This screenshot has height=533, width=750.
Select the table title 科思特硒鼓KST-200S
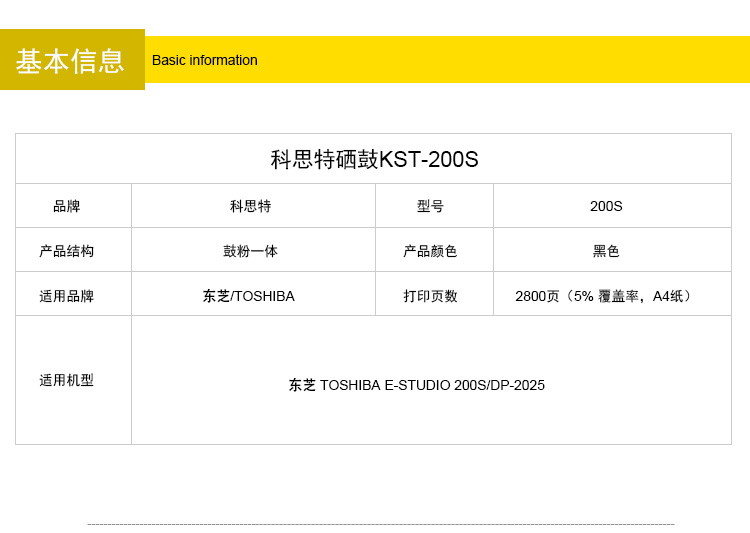click(x=374, y=159)
